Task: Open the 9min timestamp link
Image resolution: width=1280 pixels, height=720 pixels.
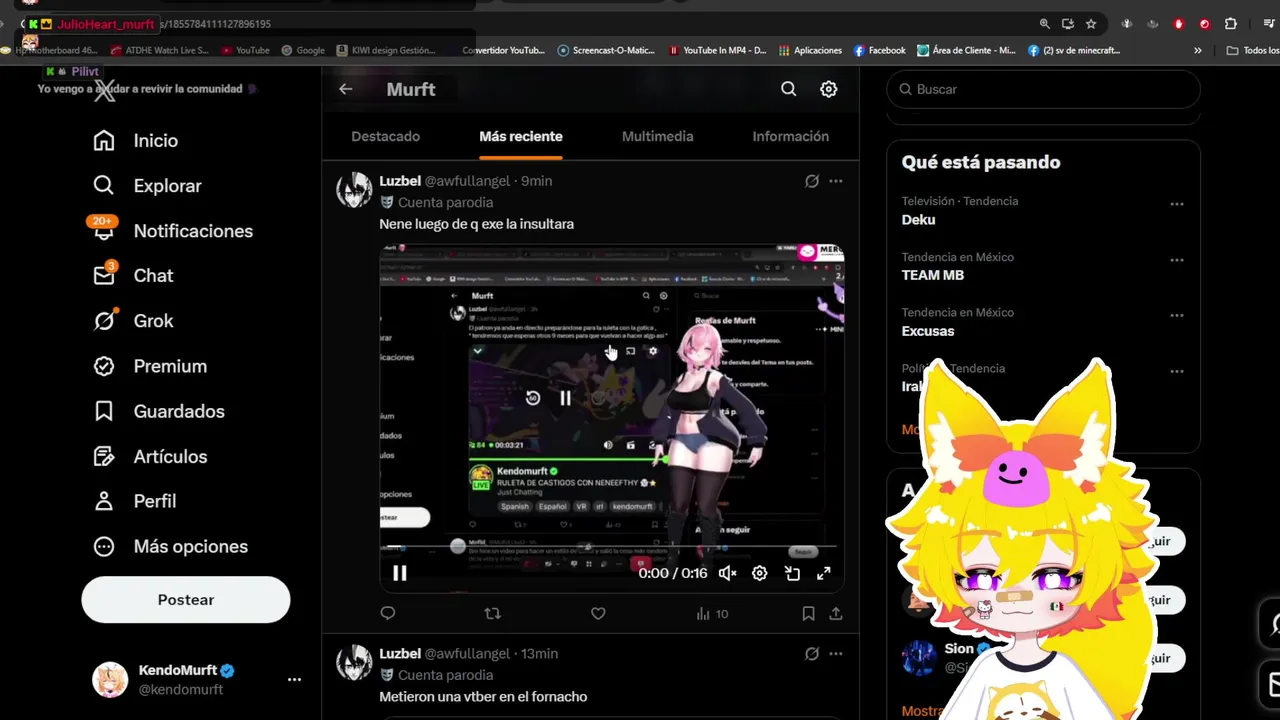Action: (x=537, y=181)
